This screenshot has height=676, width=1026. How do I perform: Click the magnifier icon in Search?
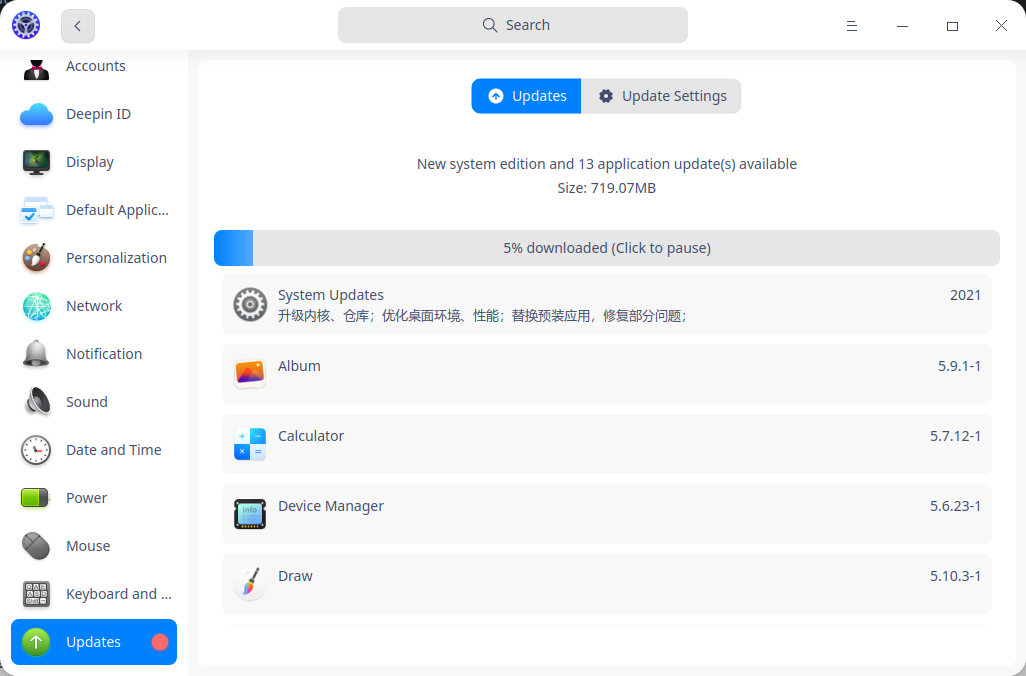(489, 25)
